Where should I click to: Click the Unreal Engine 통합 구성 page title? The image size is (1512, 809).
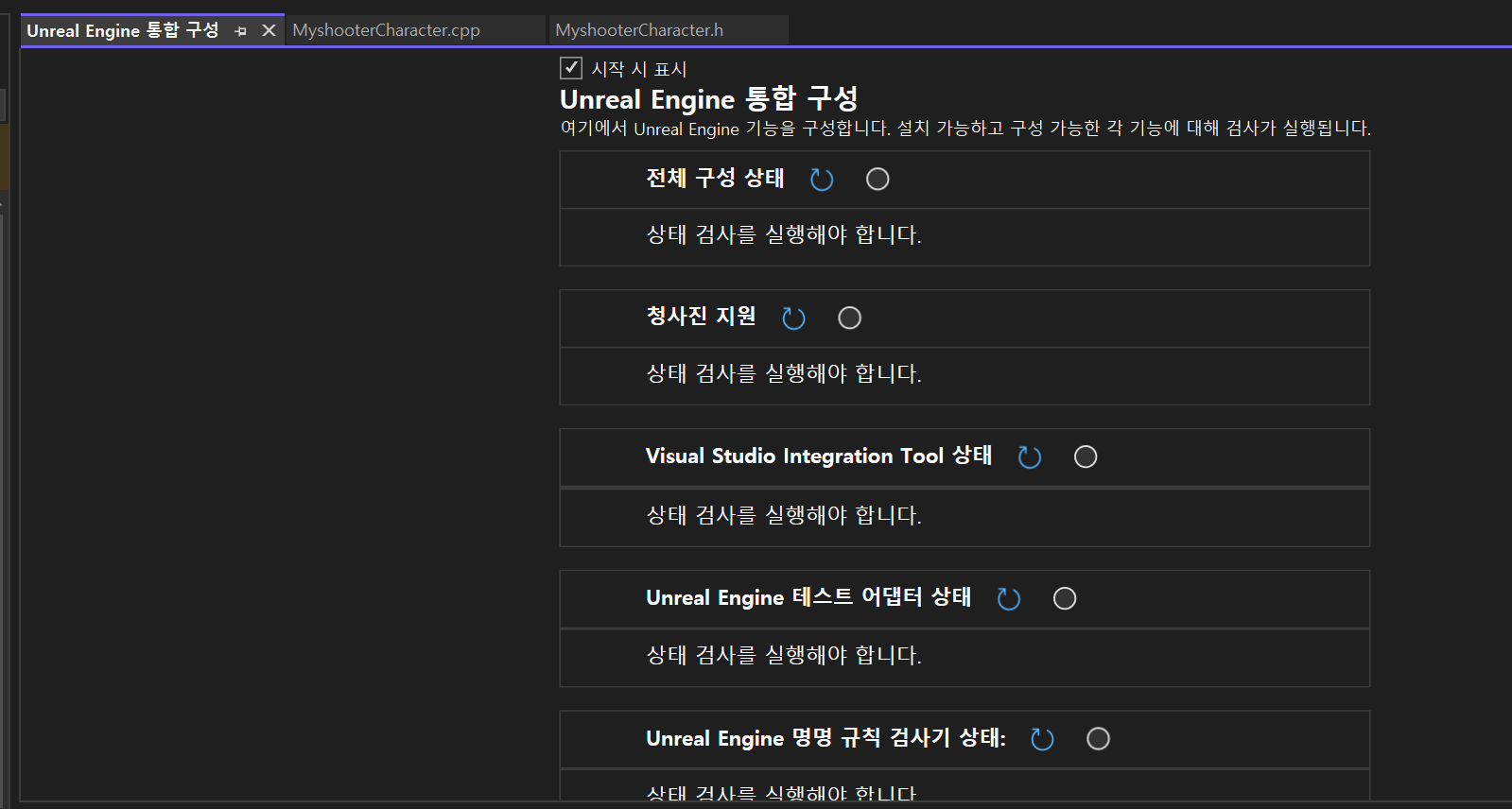click(x=709, y=98)
